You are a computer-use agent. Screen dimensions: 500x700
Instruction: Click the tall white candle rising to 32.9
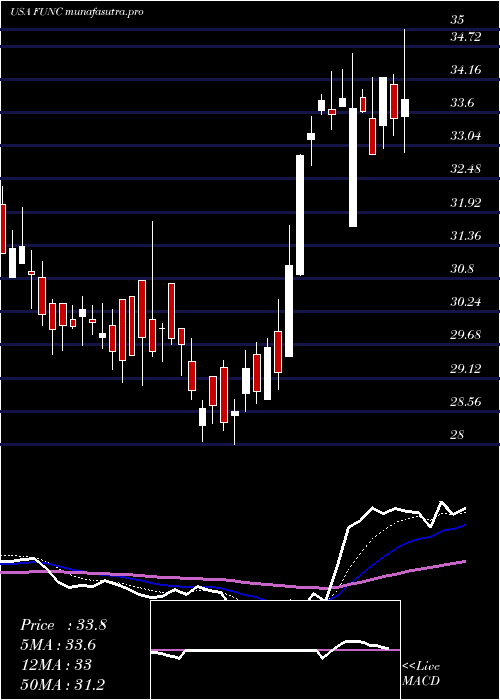[300, 215]
